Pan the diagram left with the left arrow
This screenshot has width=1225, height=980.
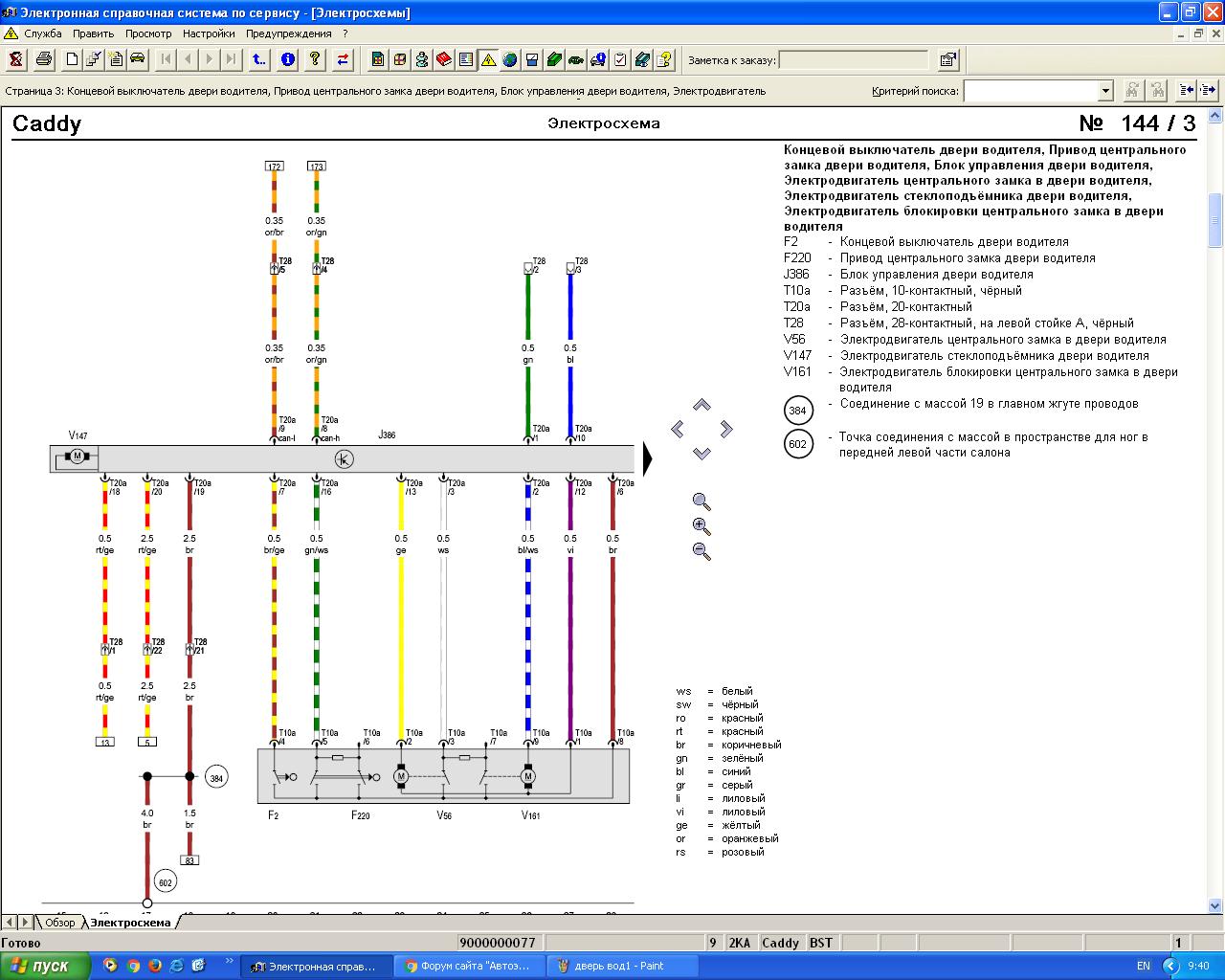678,429
